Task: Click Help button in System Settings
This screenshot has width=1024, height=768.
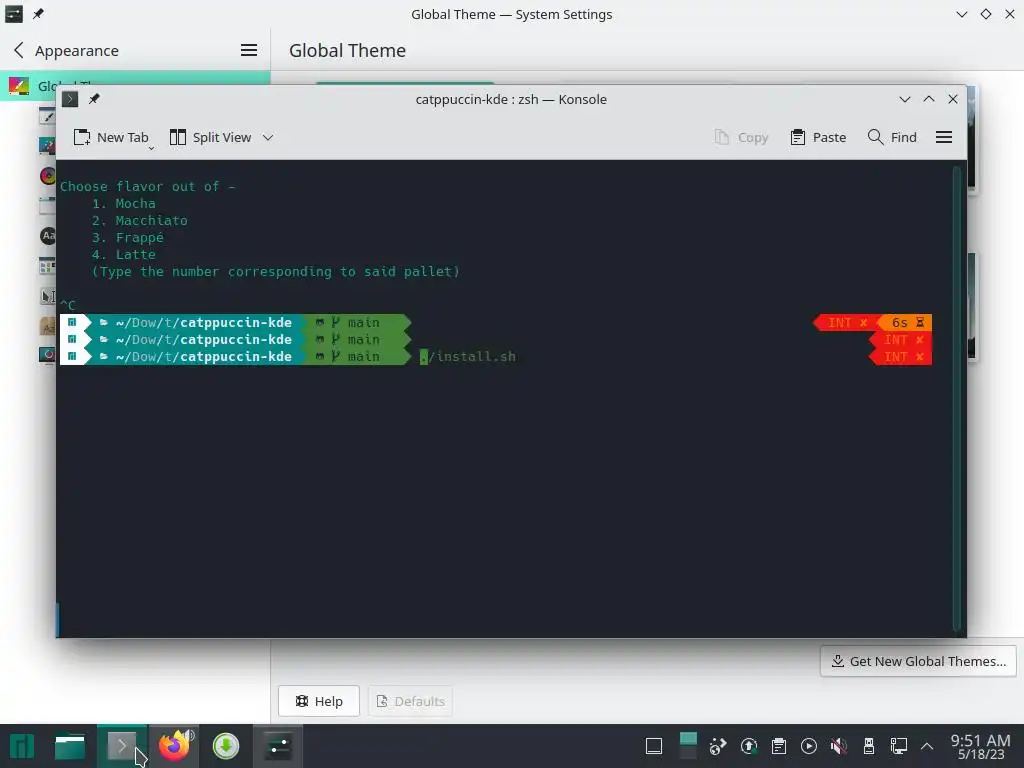Action: [x=319, y=701]
